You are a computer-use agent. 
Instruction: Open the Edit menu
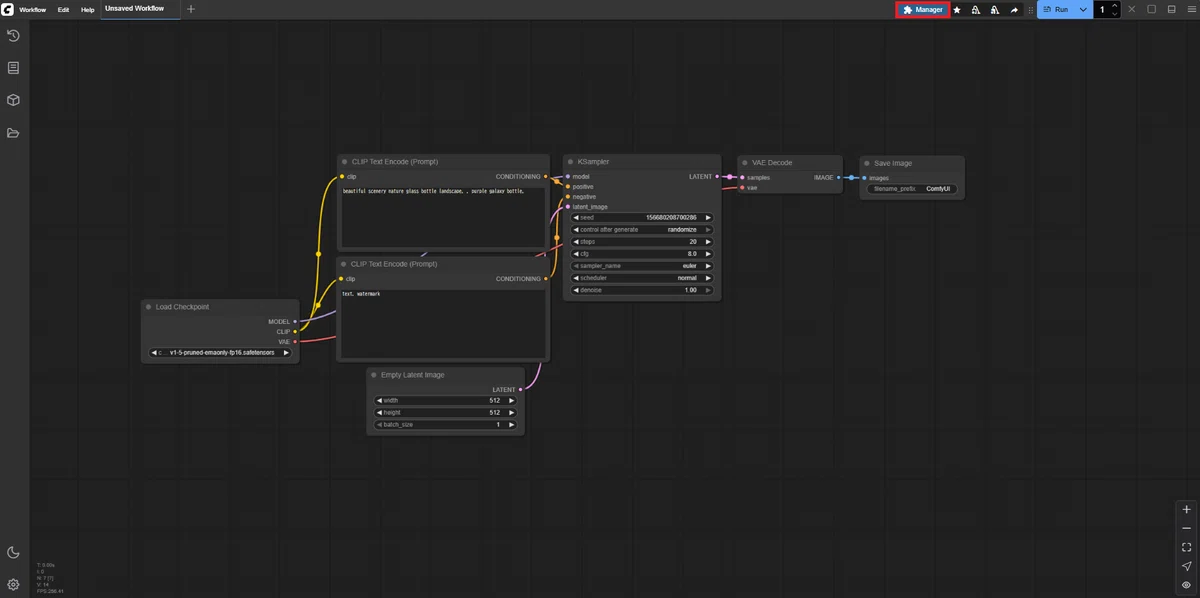pyautogui.click(x=63, y=9)
